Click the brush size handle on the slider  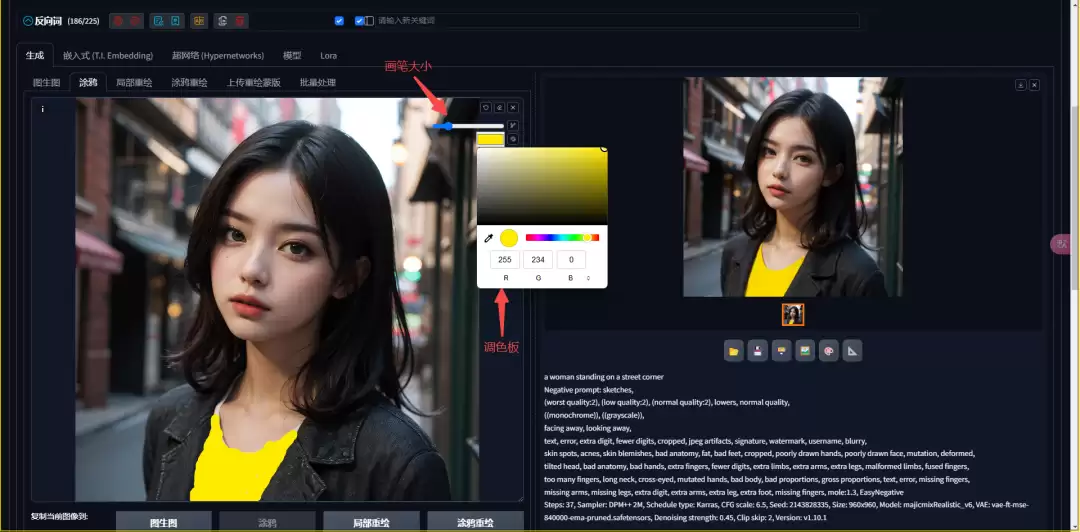pyautogui.click(x=448, y=126)
